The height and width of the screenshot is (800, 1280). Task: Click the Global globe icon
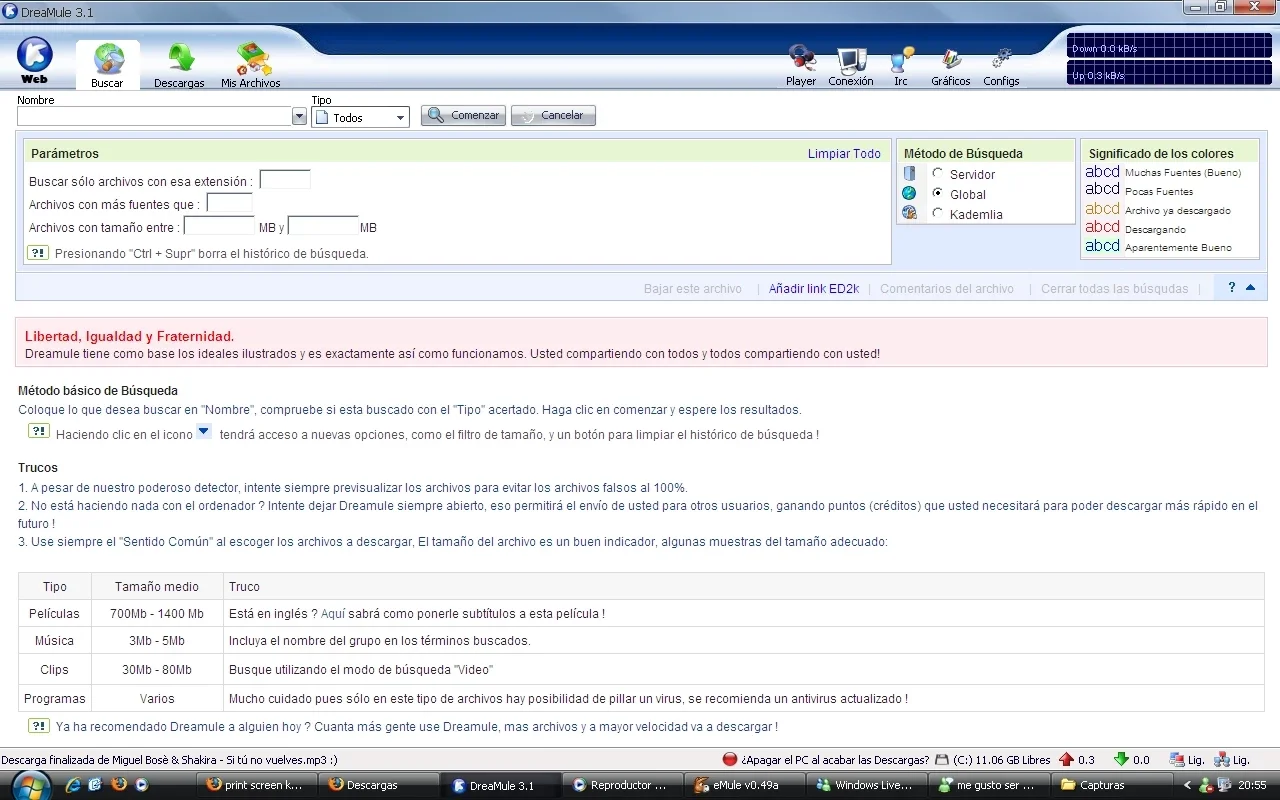tap(909, 193)
